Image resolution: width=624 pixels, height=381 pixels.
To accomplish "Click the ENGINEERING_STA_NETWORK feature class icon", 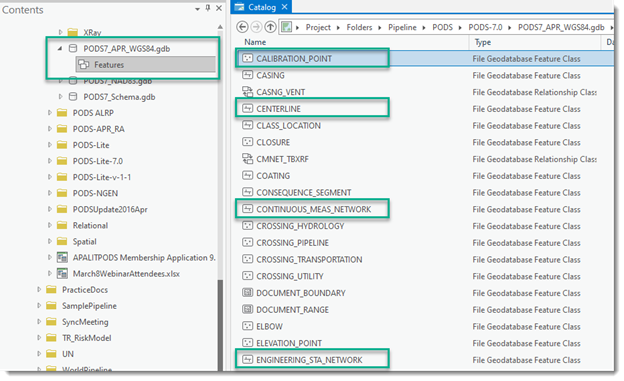I will [248, 360].
